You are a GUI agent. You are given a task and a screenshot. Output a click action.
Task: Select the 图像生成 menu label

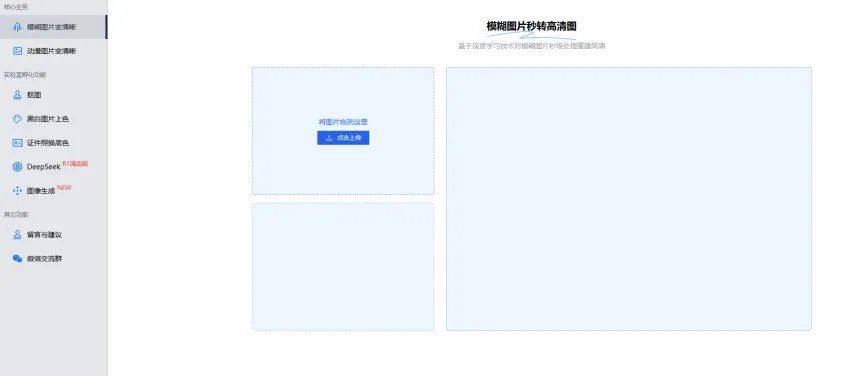[41, 191]
